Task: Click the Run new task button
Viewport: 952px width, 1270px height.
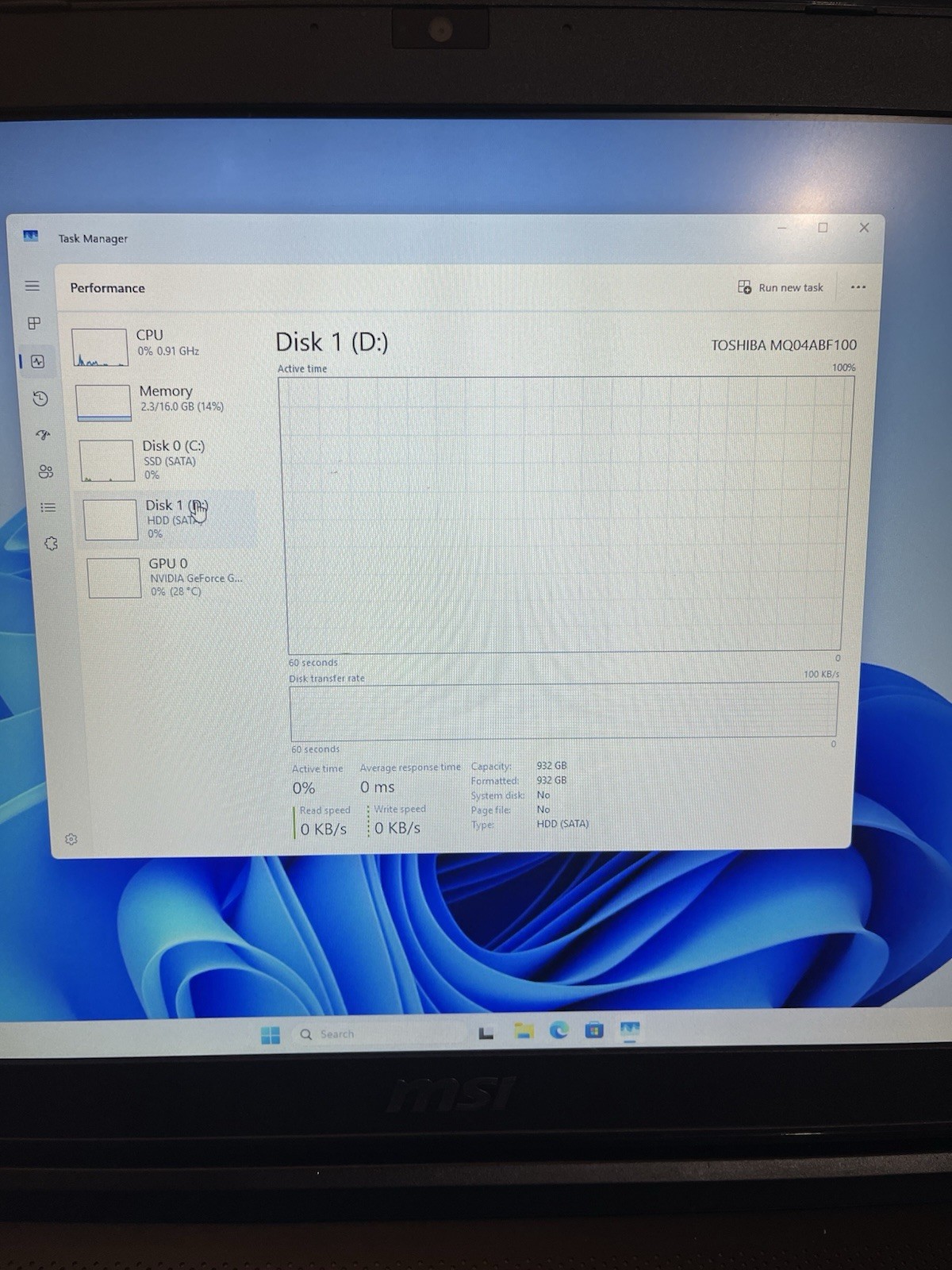Action: tap(781, 287)
